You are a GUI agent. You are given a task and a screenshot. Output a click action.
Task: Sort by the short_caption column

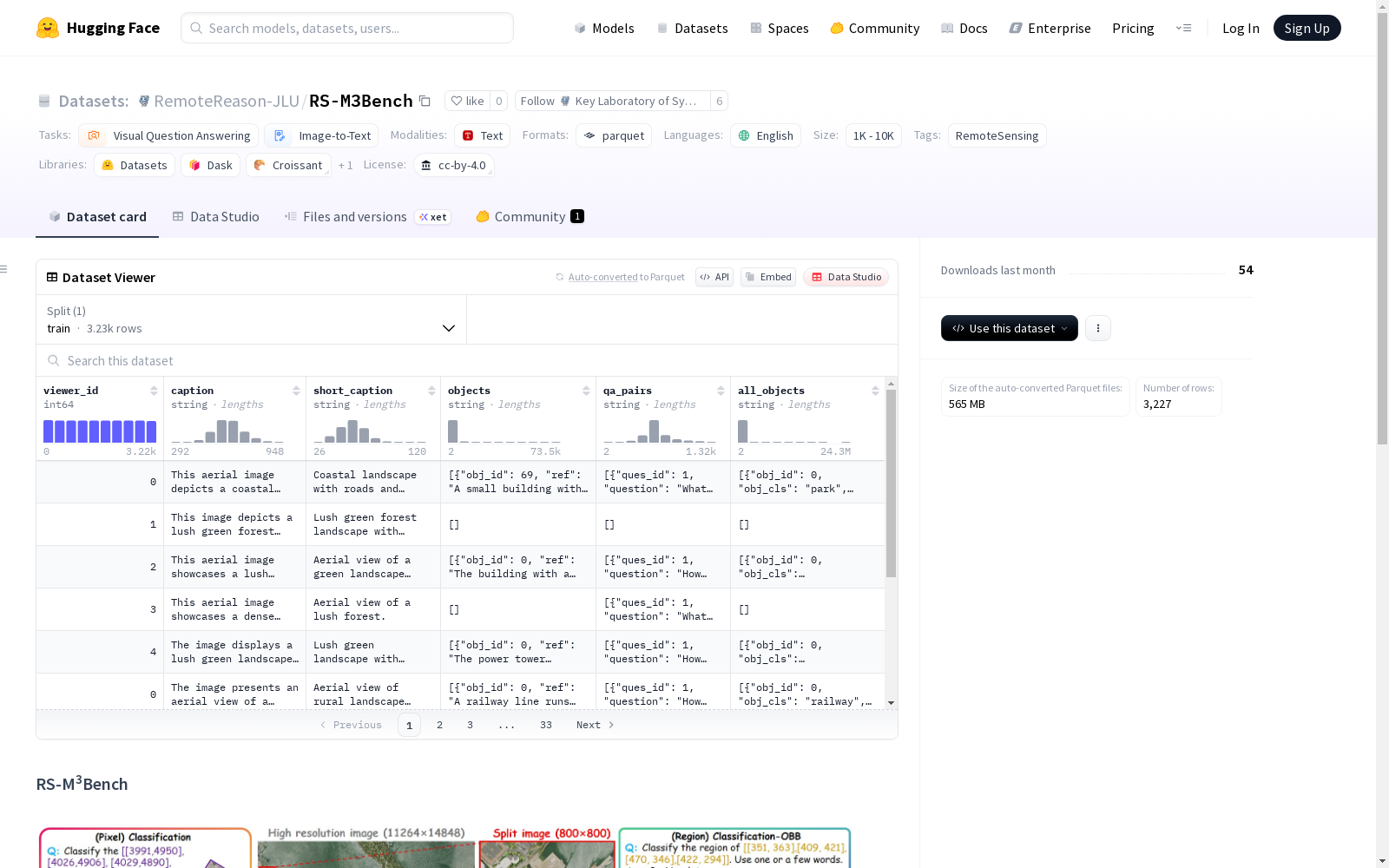[431, 391]
